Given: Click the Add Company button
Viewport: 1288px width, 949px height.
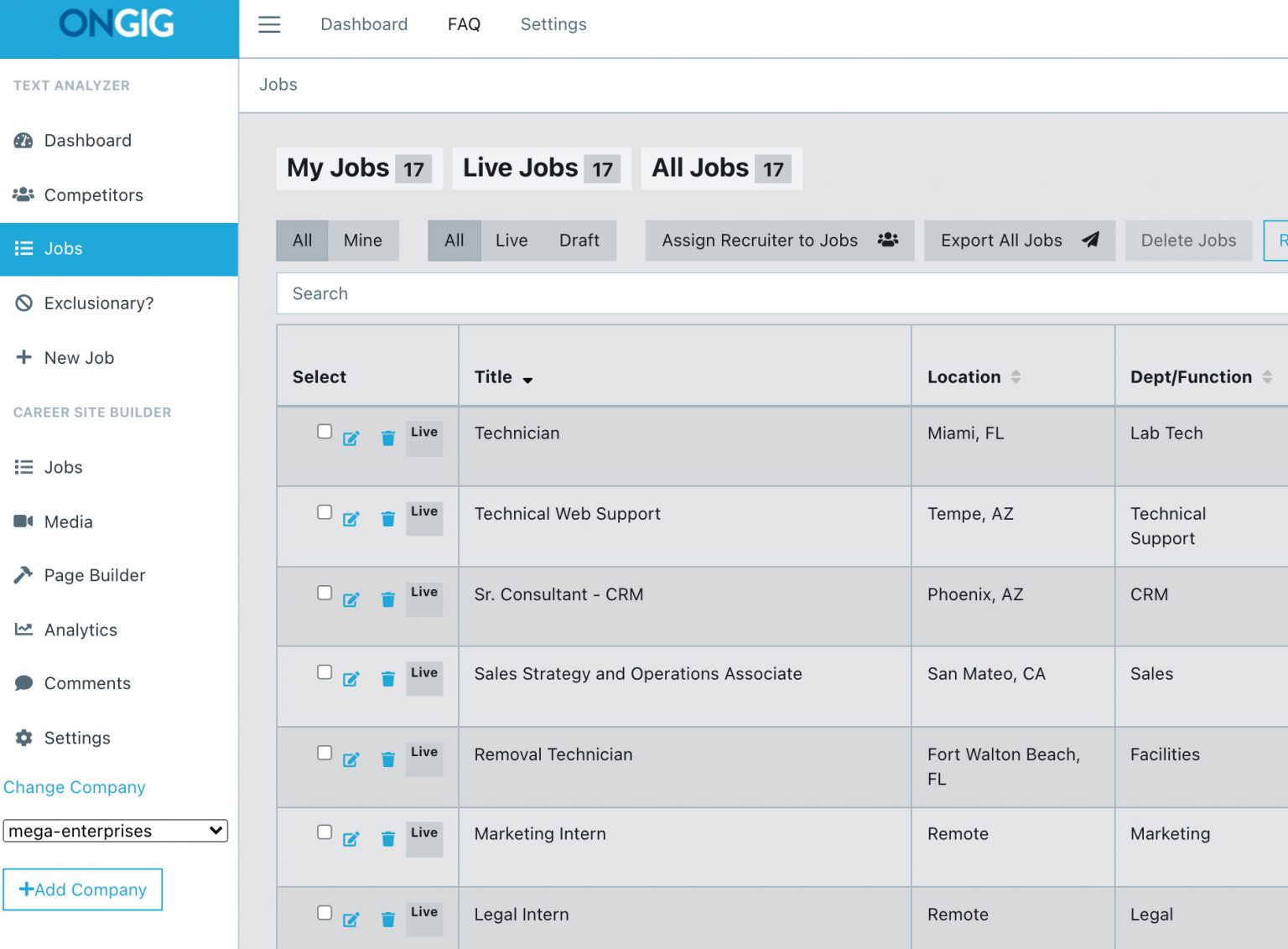Looking at the screenshot, I should [82, 889].
